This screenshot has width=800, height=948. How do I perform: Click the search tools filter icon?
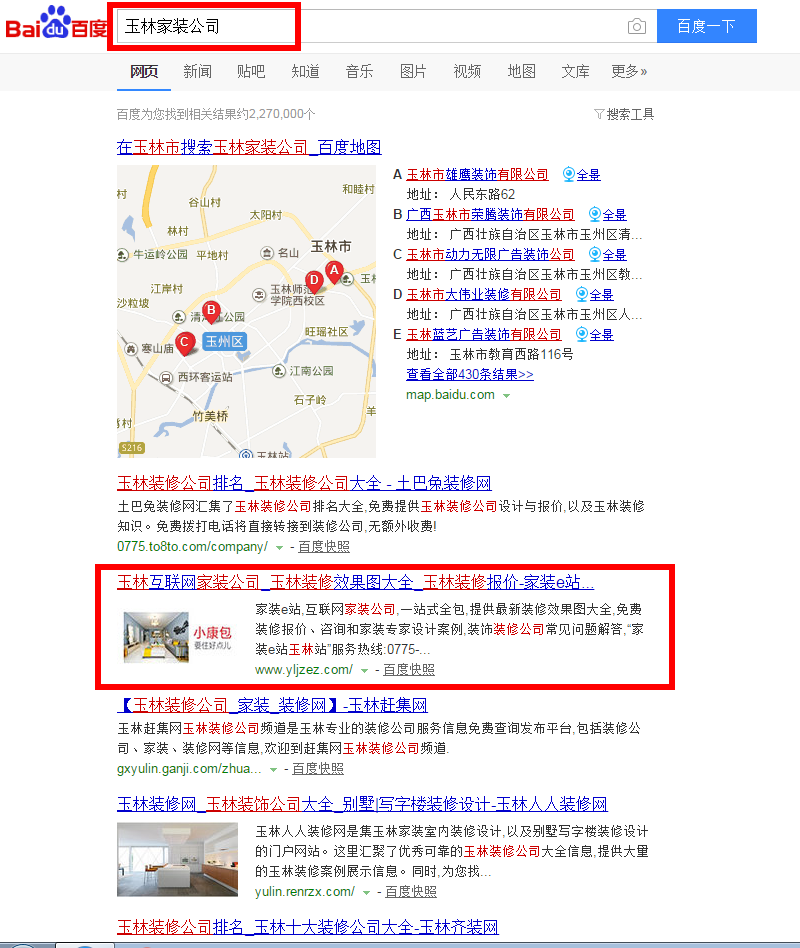599,114
